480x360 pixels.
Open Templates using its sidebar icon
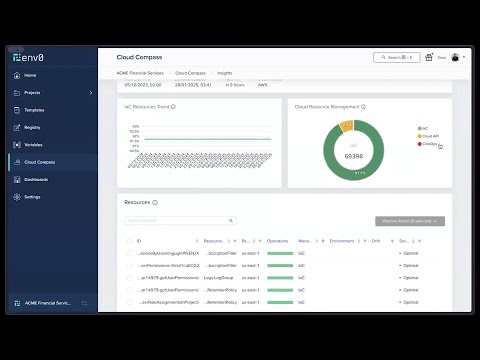click(17, 110)
